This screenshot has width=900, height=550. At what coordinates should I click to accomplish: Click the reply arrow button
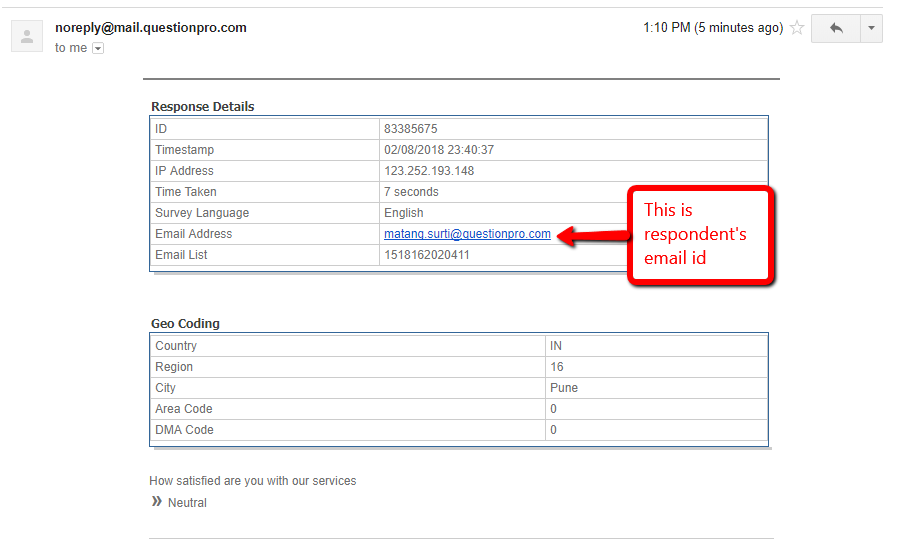(836, 28)
